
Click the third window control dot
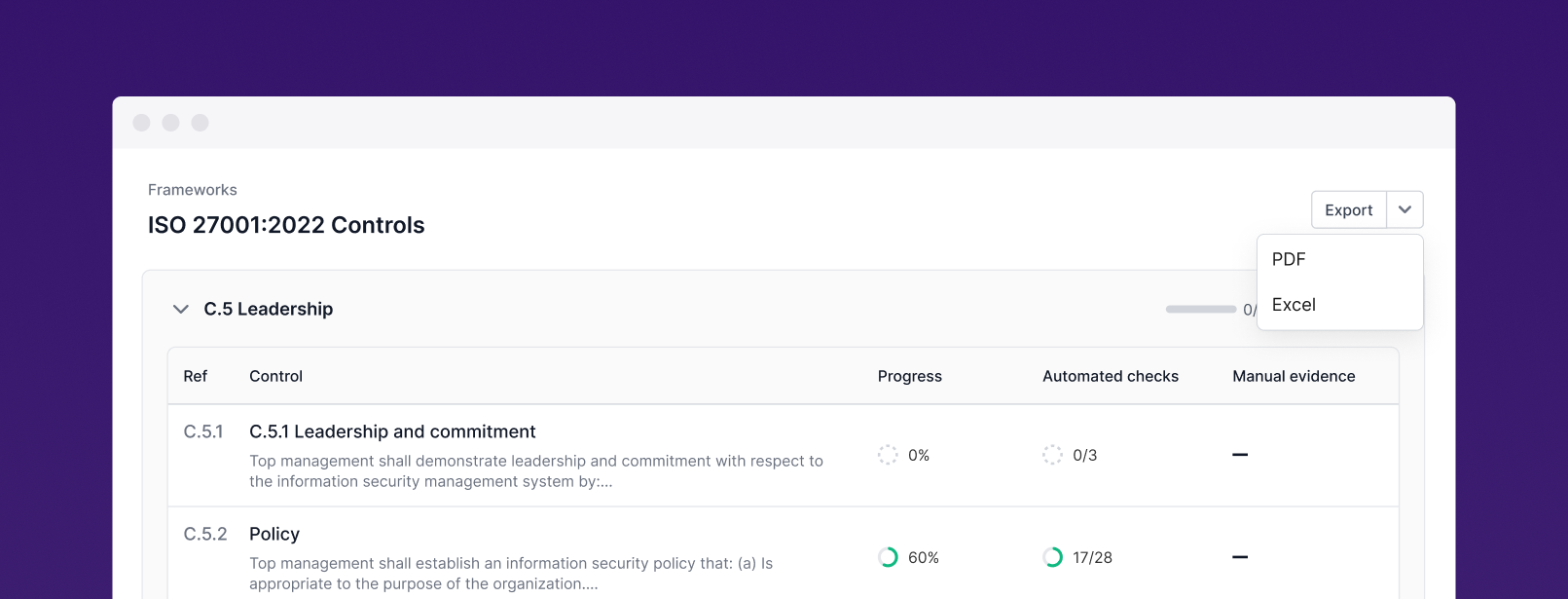coord(200,123)
